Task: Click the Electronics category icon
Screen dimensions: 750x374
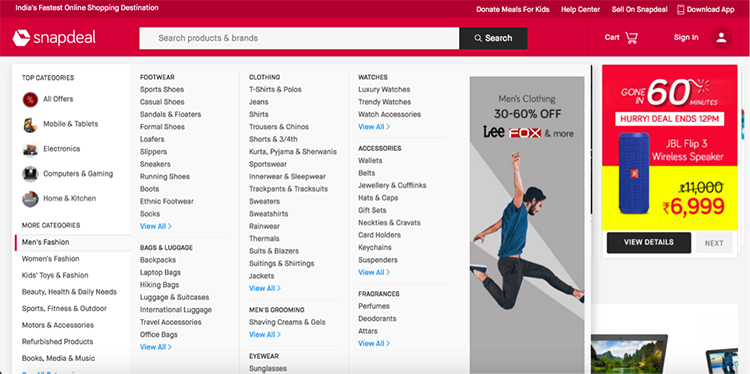Action: pyautogui.click(x=30, y=149)
